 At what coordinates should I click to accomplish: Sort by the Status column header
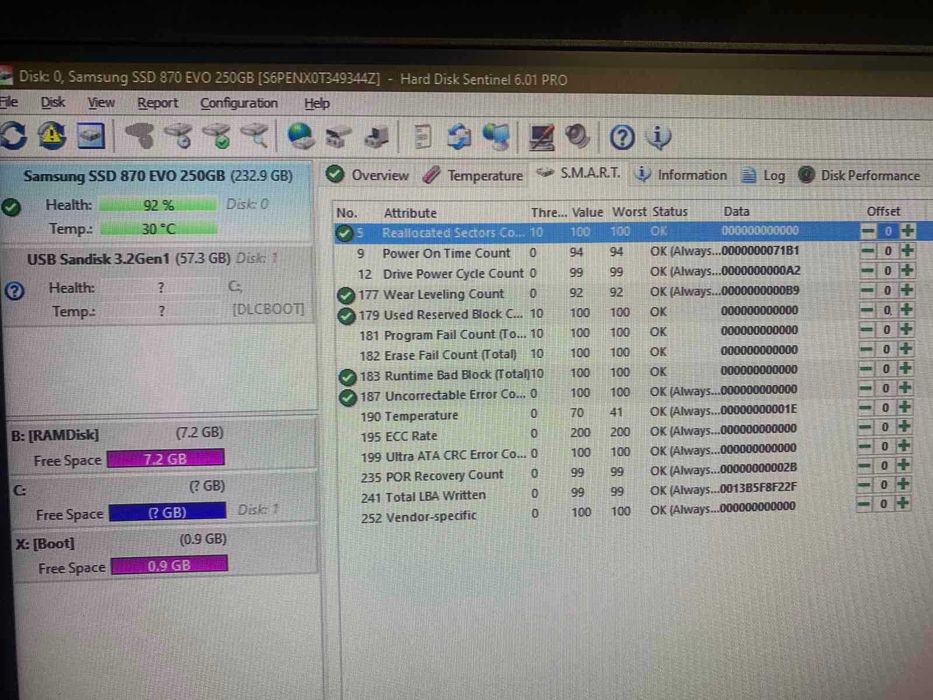coord(669,211)
